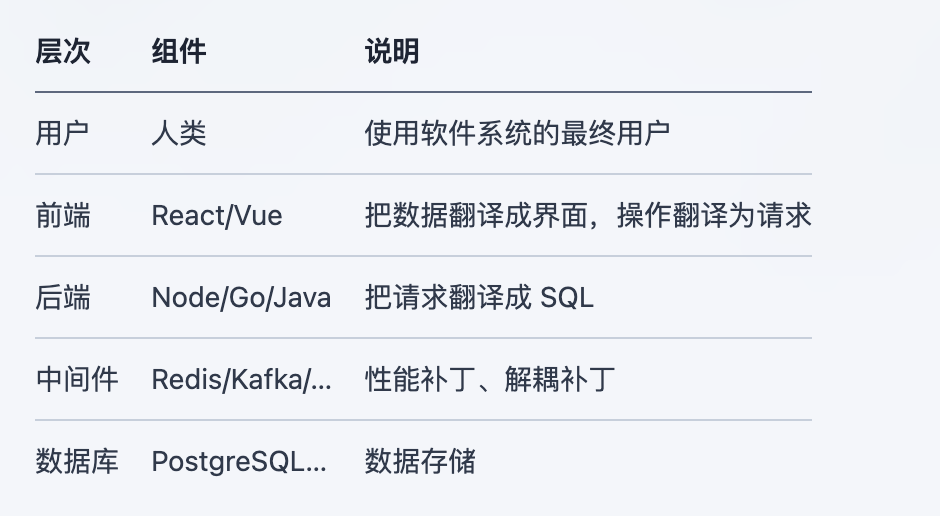Click the 层次 column header
This screenshot has width=940, height=516.
63,52
